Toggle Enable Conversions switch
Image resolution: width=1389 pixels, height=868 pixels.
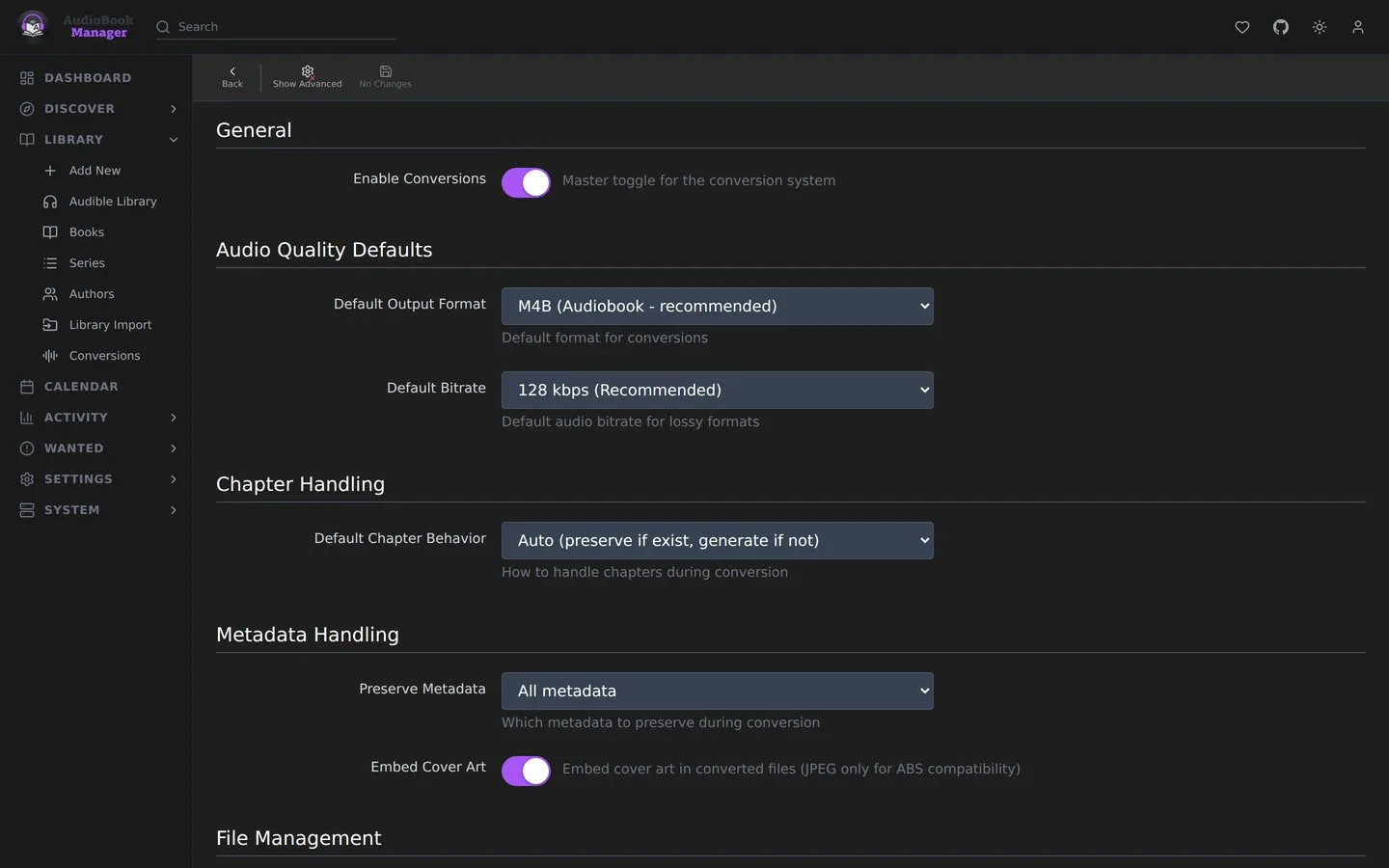click(526, 182)
